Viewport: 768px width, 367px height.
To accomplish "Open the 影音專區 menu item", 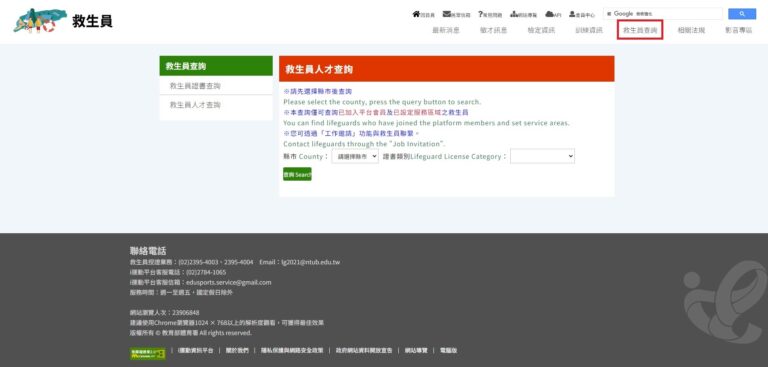I will point(739,30).
